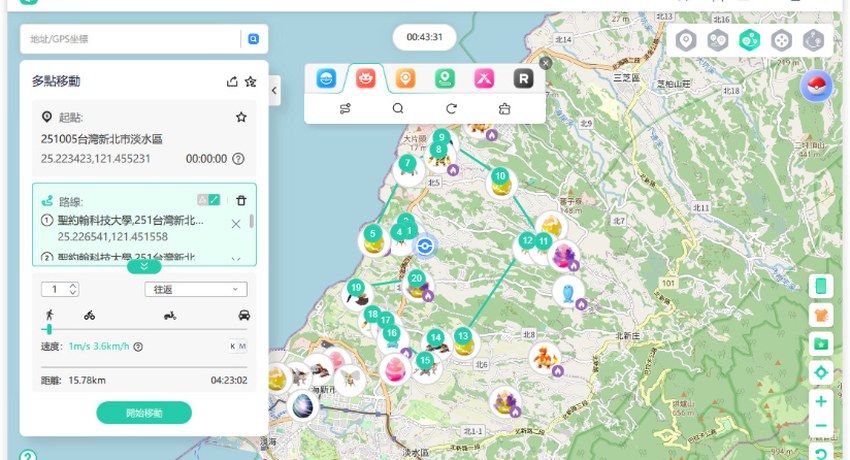Image resolution: width=850 pixels, height=460 pixels.
Task: Select two-point movement hexagon icon
Action: click(718, 40)
